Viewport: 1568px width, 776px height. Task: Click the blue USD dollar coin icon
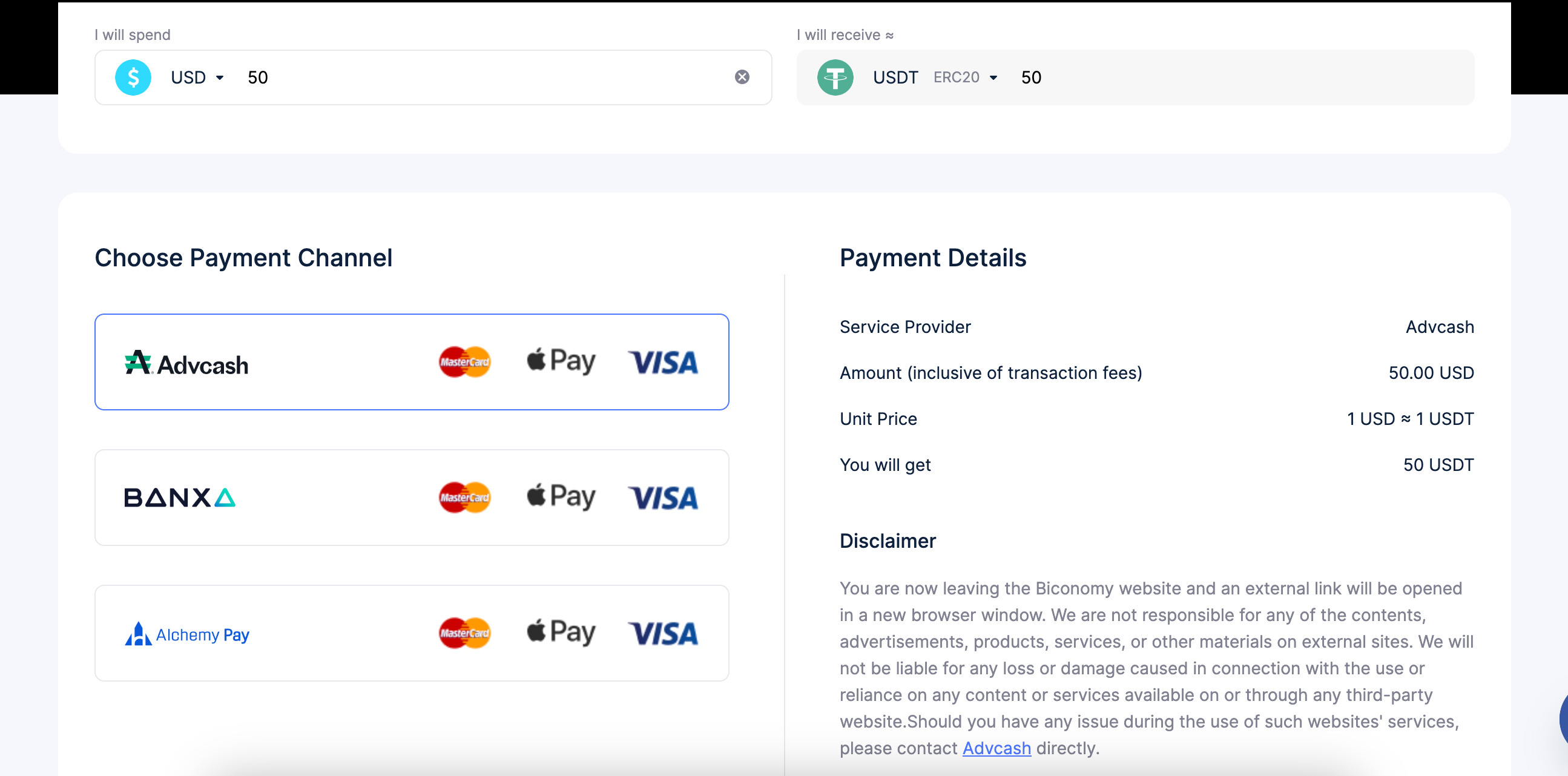coord(133,77)
